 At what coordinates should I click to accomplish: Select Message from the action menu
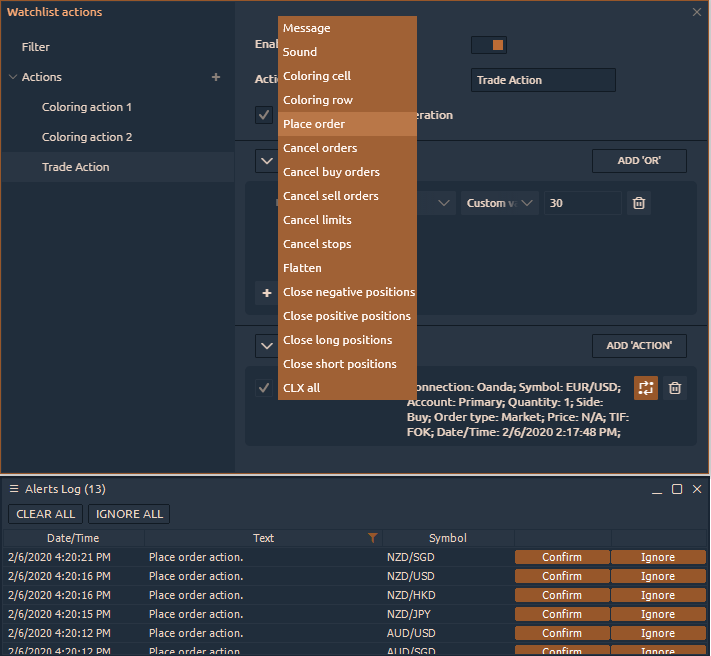pyautogui.click(x=347, y=28)
